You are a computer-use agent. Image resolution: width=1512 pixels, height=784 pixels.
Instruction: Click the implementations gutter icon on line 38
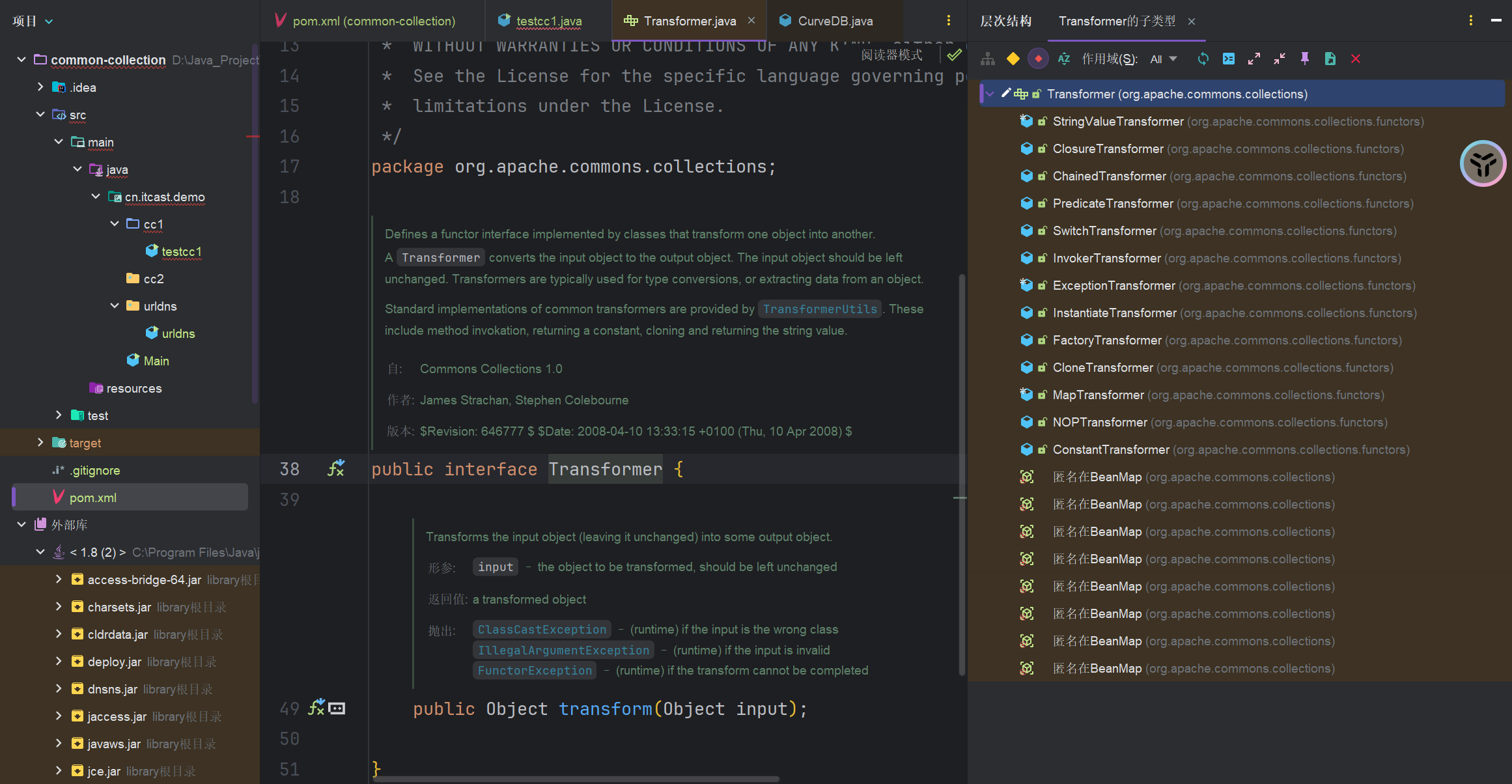pos(336,469)
